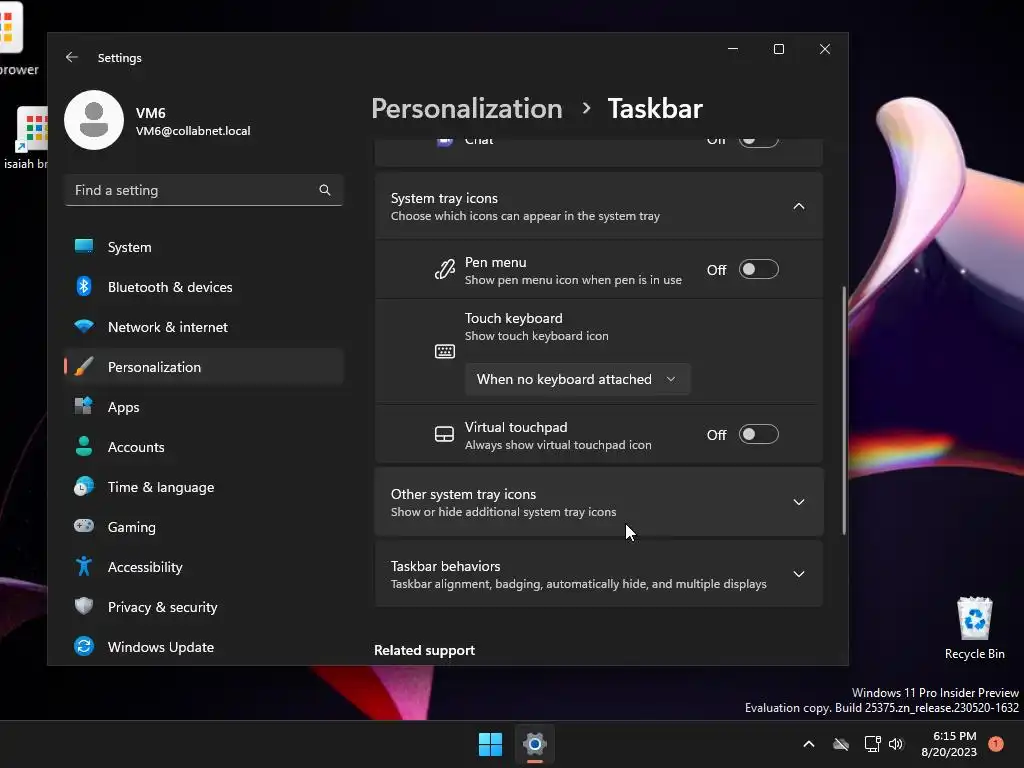
Task: Click the search magnifier icon
Action: [325, 190]
